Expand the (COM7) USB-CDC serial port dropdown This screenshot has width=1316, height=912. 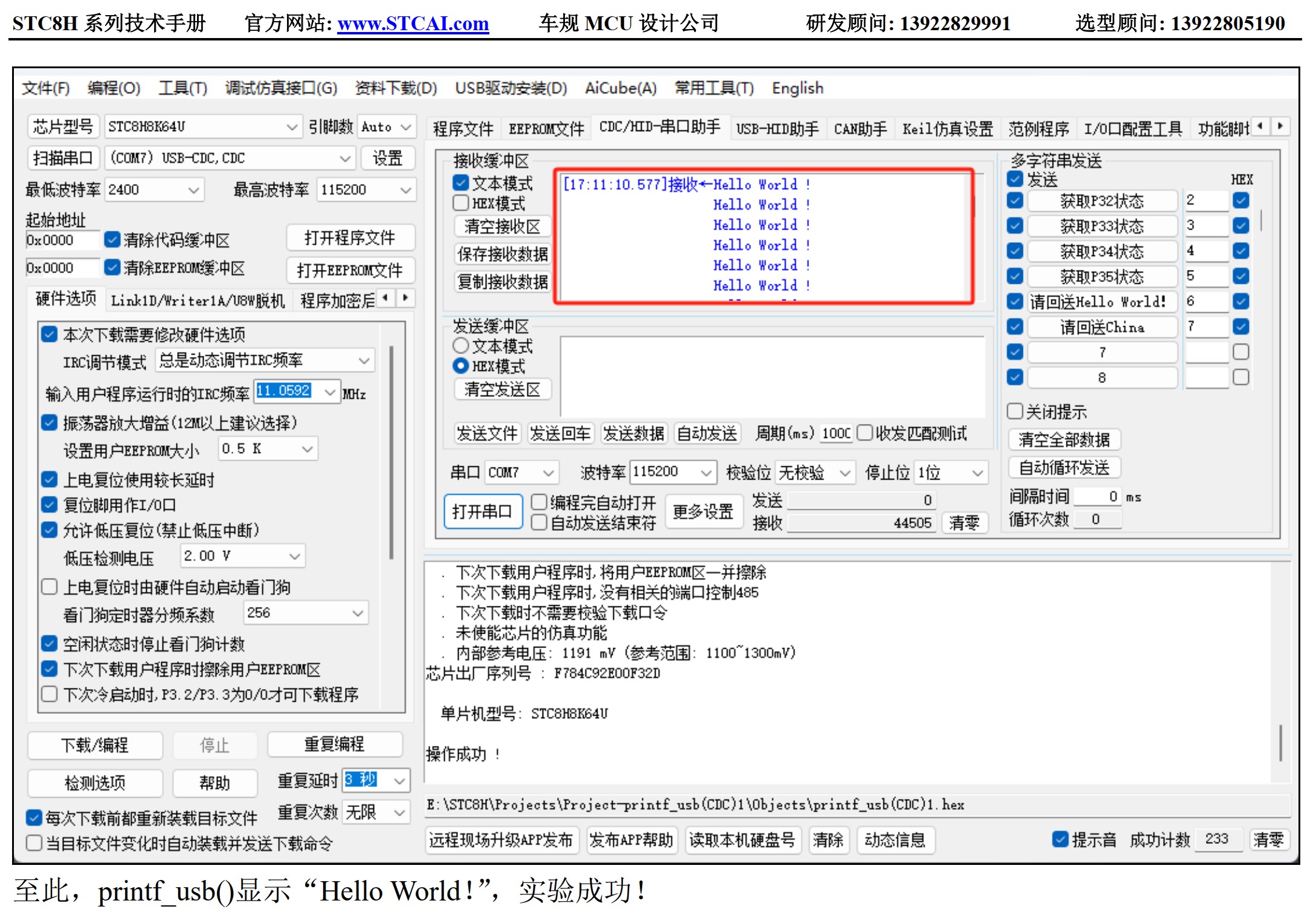pos(345,159)
